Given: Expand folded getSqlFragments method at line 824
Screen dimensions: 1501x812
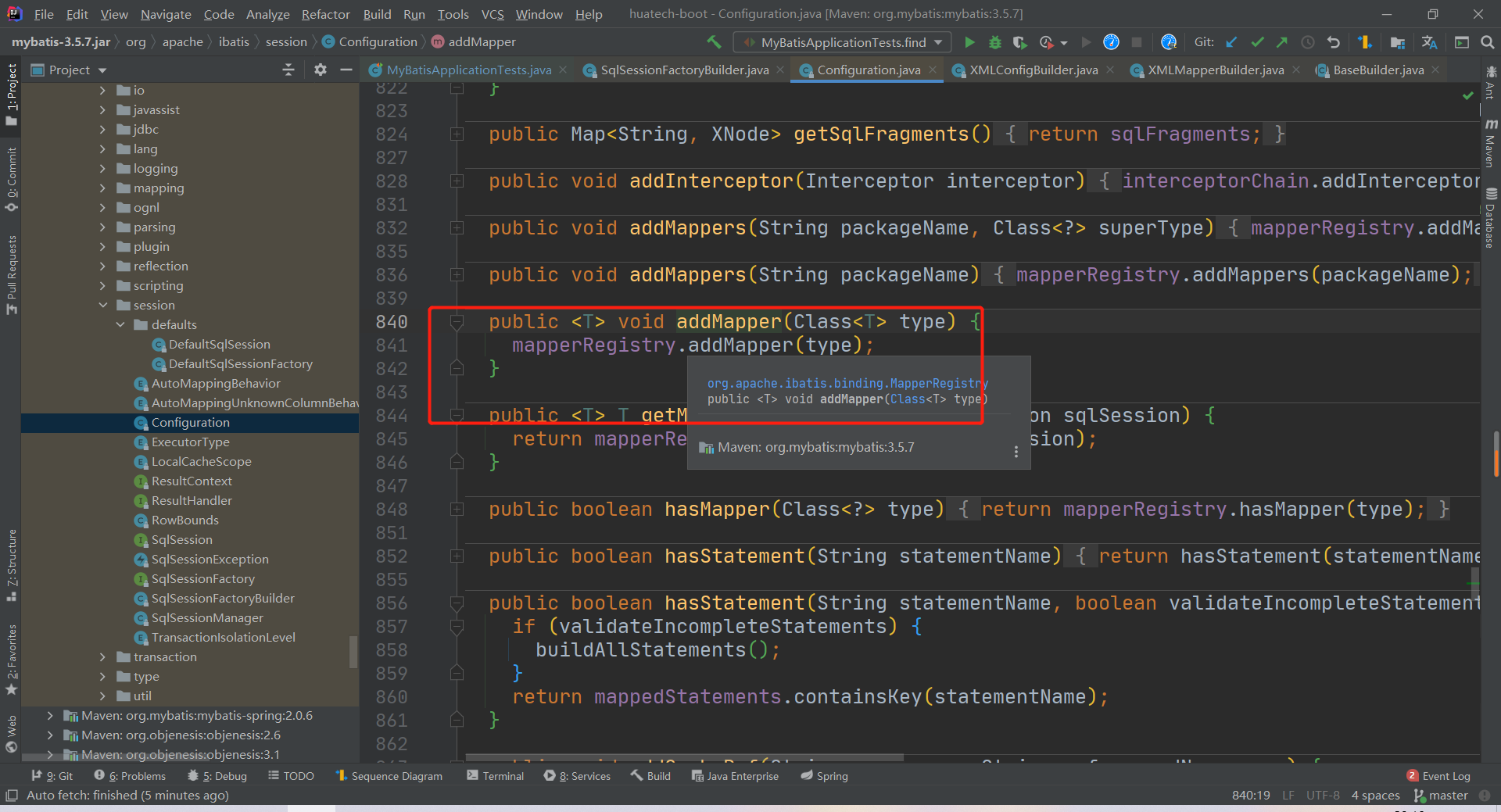Looking at the screenshot, I should point(457,134).
